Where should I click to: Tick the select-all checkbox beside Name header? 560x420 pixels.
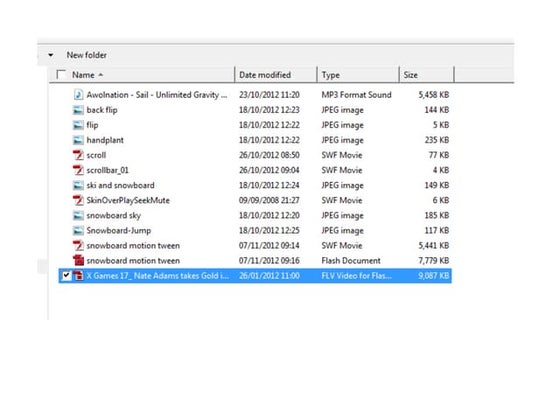point(61,75)
